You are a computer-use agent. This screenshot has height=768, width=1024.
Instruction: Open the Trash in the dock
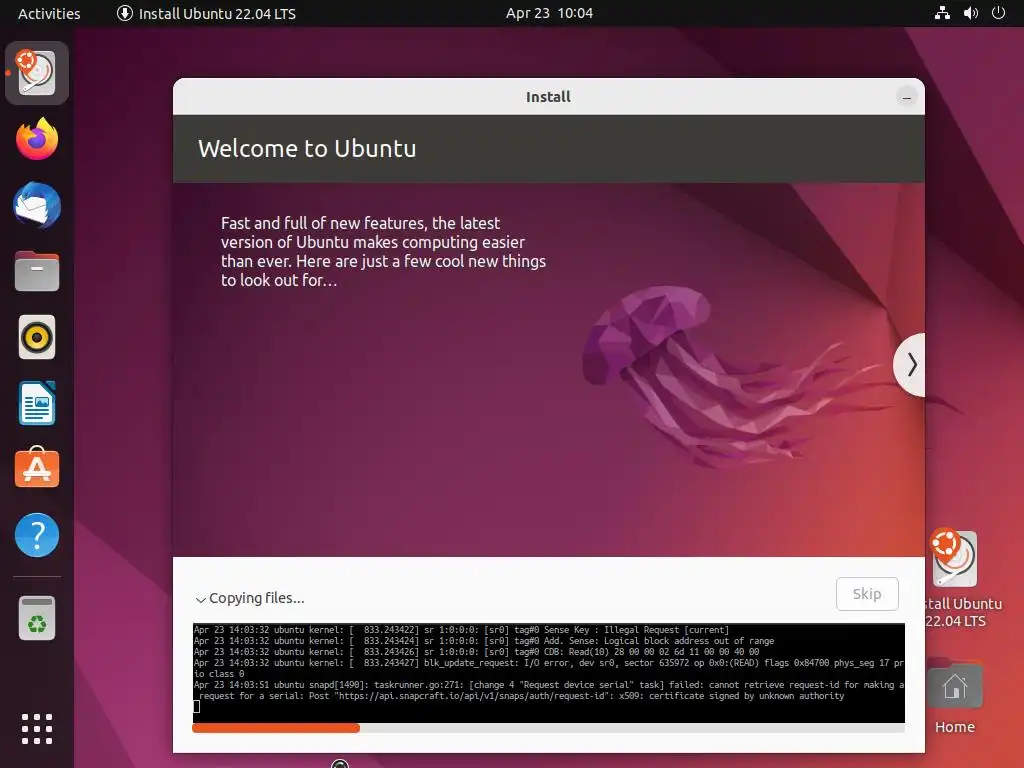37,618
